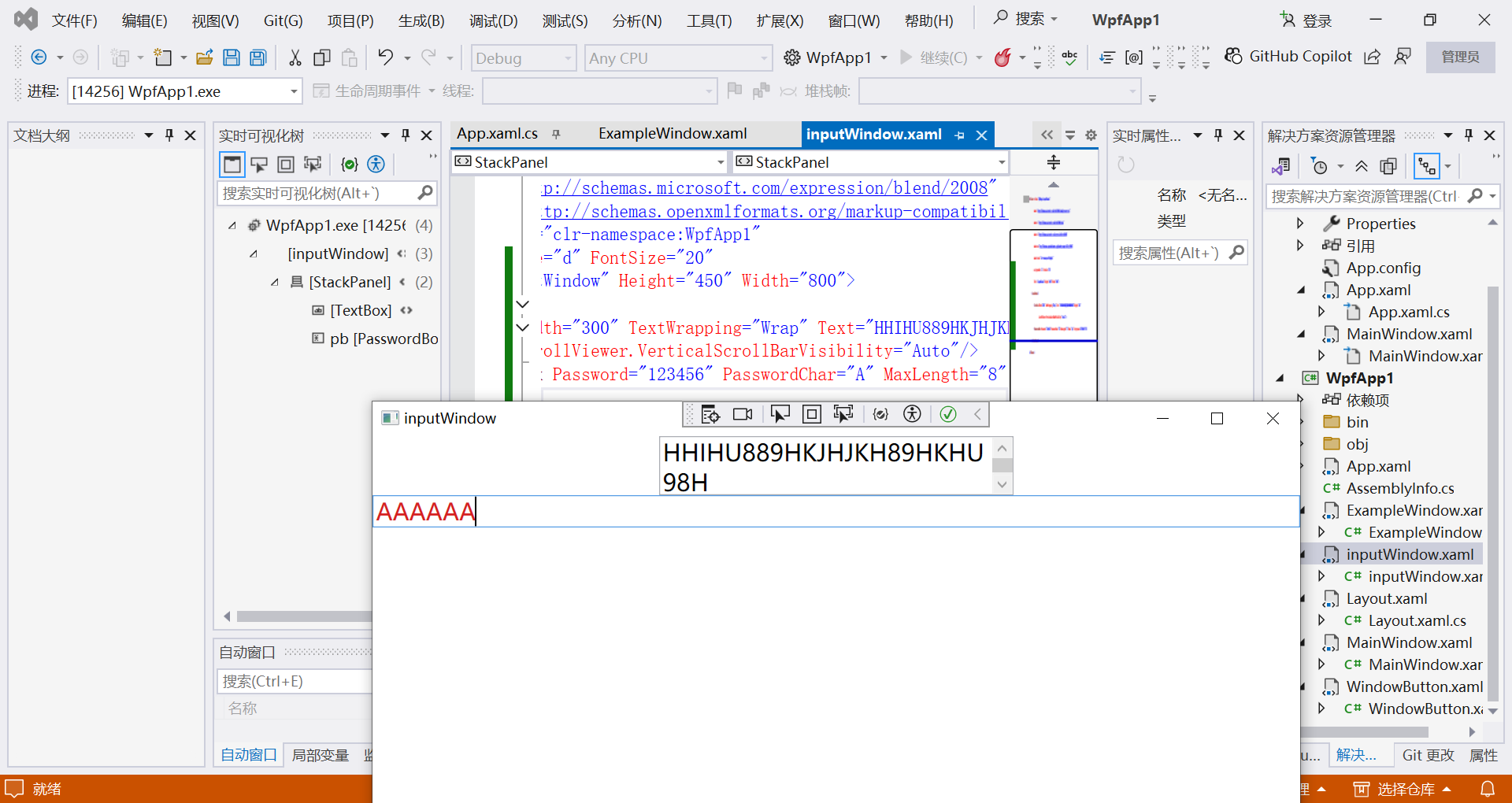The width and height of the screenshot is (1512, 803).
Task: Click the Navigate Backward arrow icon
Action: 39,57
